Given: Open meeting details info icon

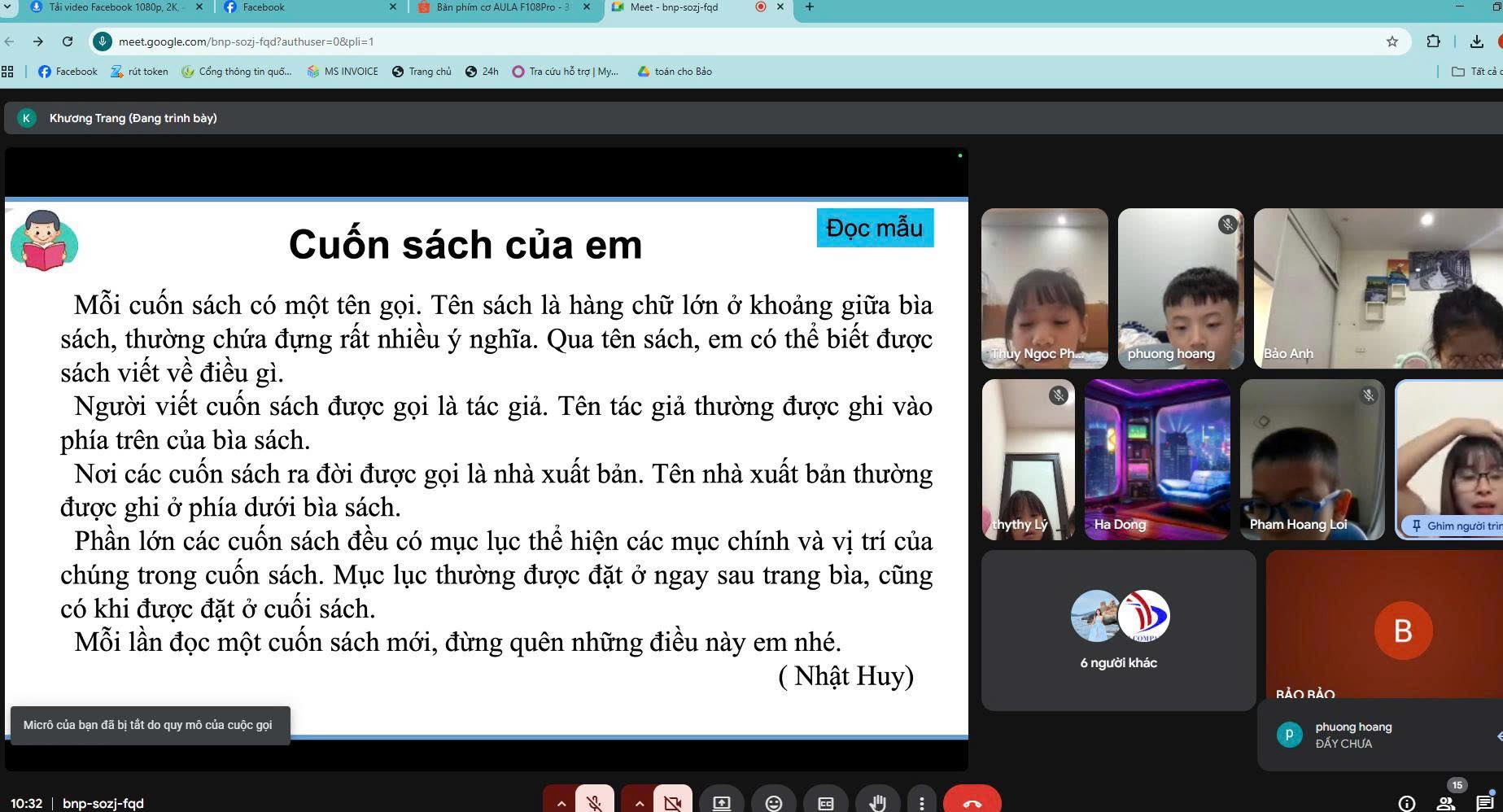Looking at the screenshot, I should (x=1406, y=803).
